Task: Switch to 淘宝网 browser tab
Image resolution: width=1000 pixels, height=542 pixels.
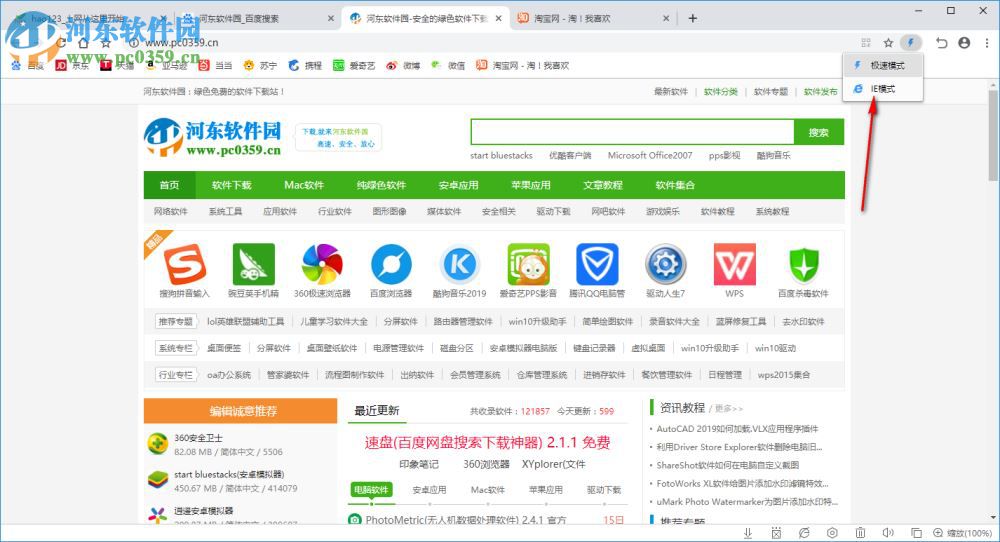Action: click(x=590, y=18)
